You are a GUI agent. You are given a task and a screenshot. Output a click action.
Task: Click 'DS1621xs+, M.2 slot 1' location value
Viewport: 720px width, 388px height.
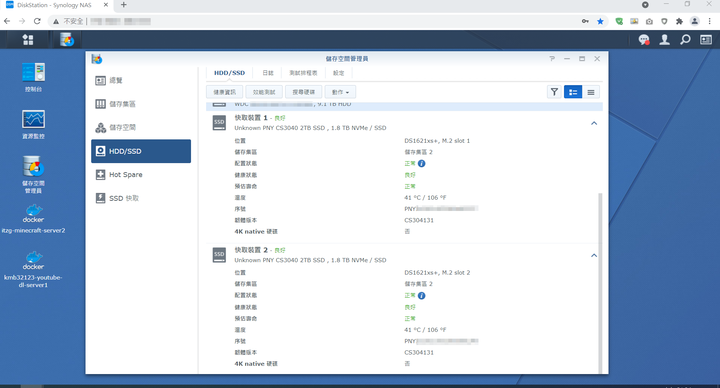tap(437, 141)
